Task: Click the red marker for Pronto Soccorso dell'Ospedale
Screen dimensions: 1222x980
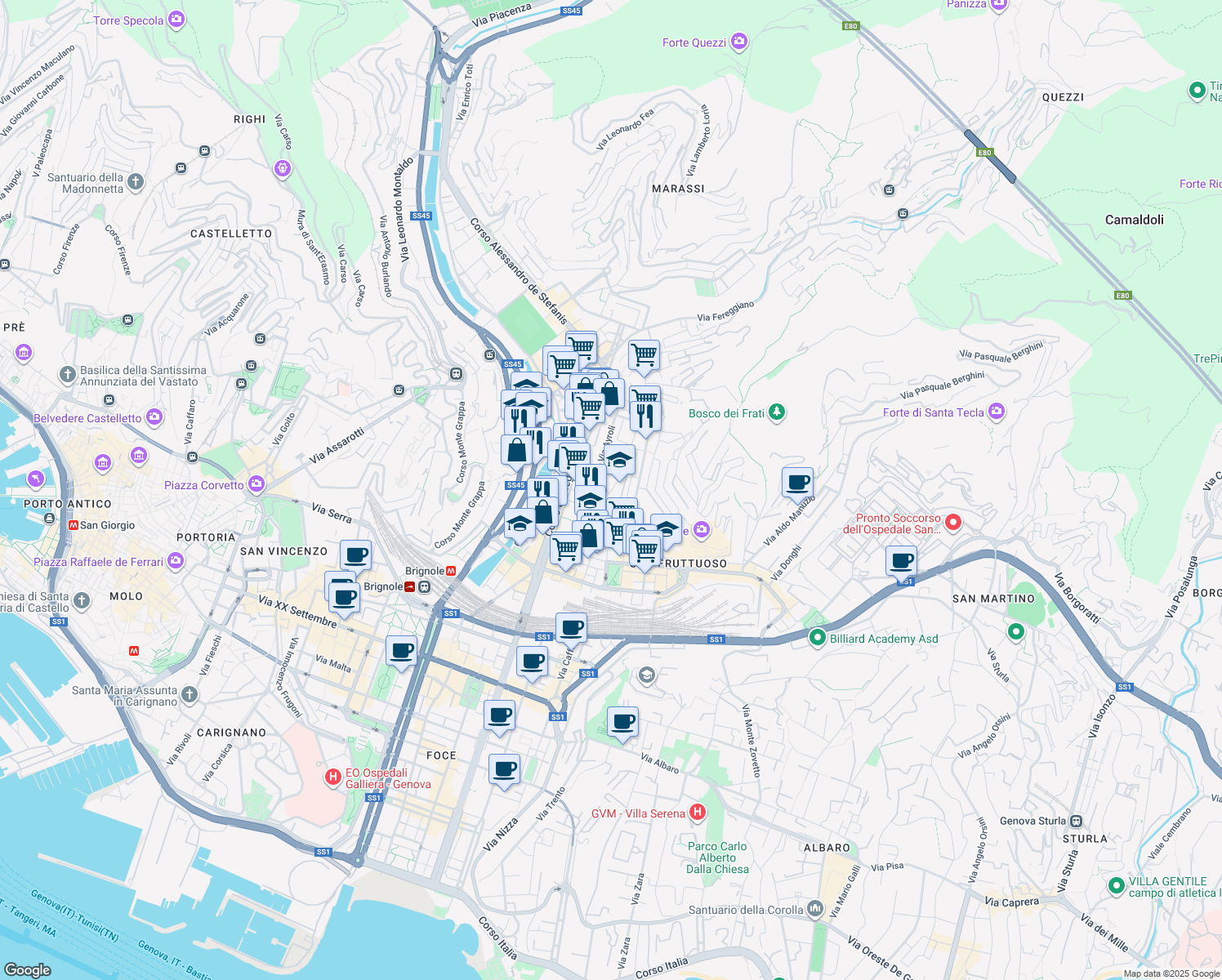Action: 952,523
